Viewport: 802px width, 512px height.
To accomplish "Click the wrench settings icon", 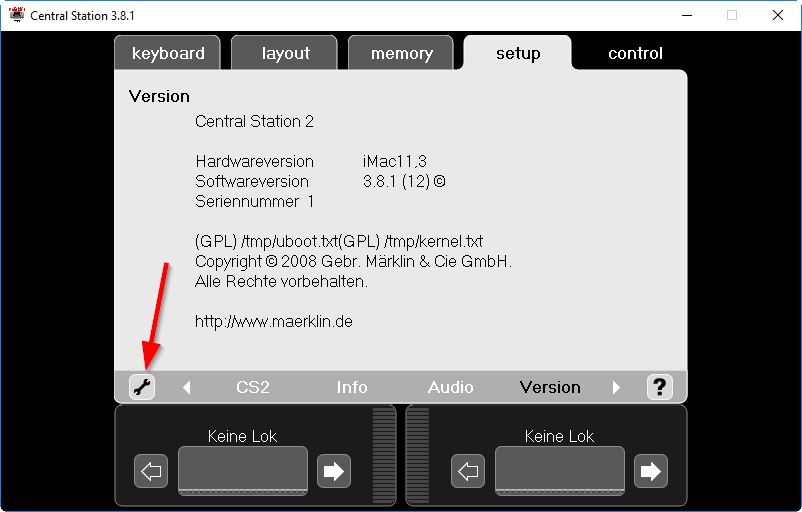I will 142,387.
